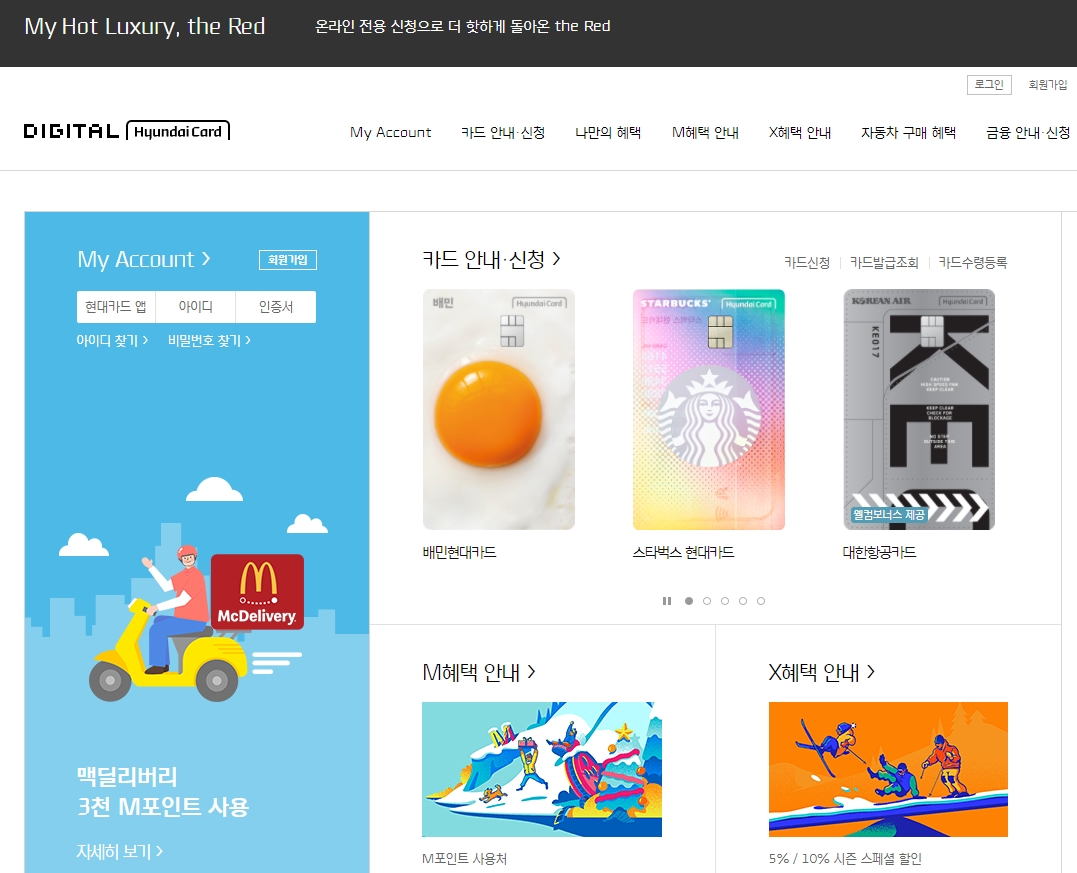The image size is (1077, 873).
Task: Open the 로그인 login button
Action: pyautogui.click(x=989, y=84)
